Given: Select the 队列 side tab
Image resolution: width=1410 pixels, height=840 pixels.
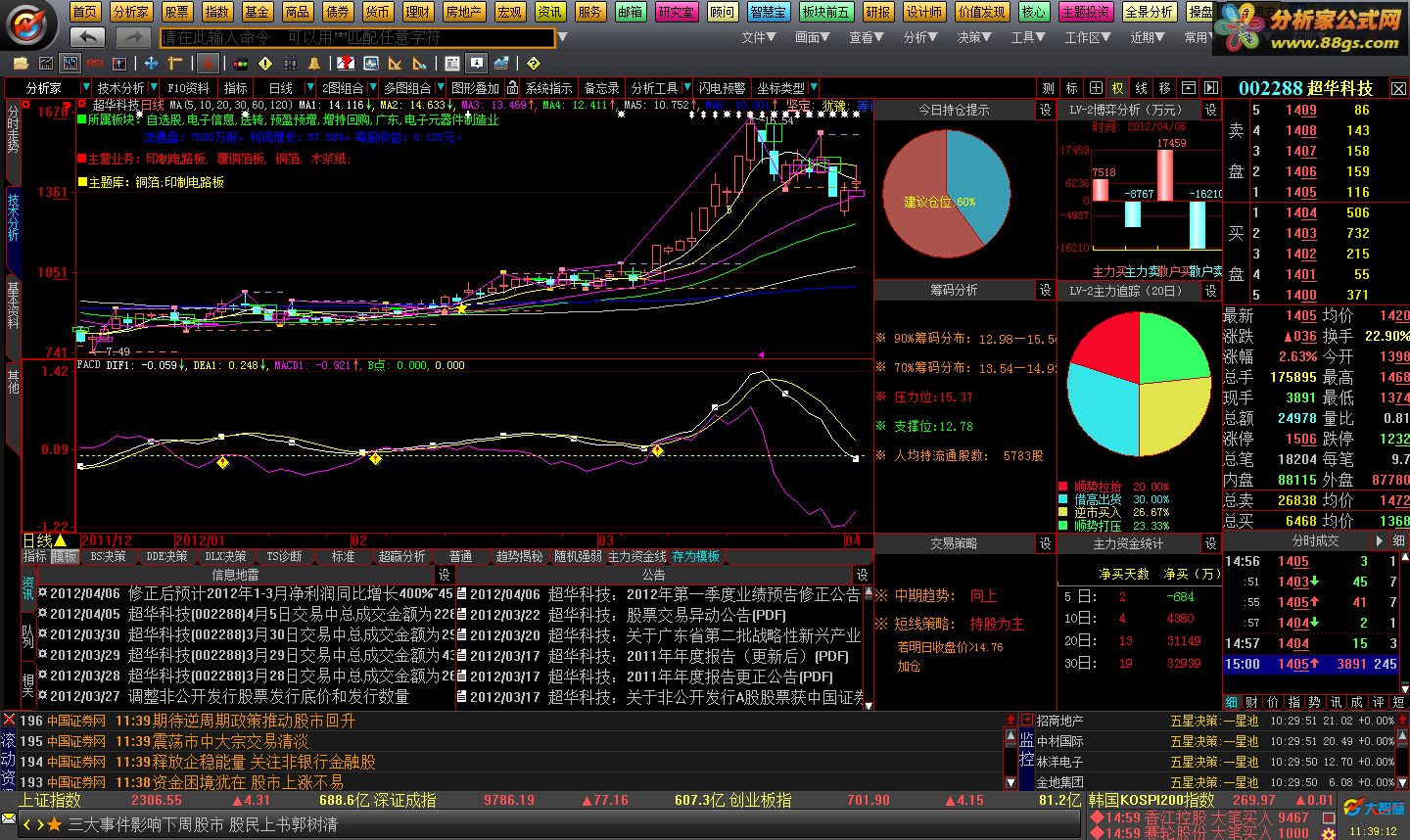Looking at the screenshot, I should click(28, 635).
